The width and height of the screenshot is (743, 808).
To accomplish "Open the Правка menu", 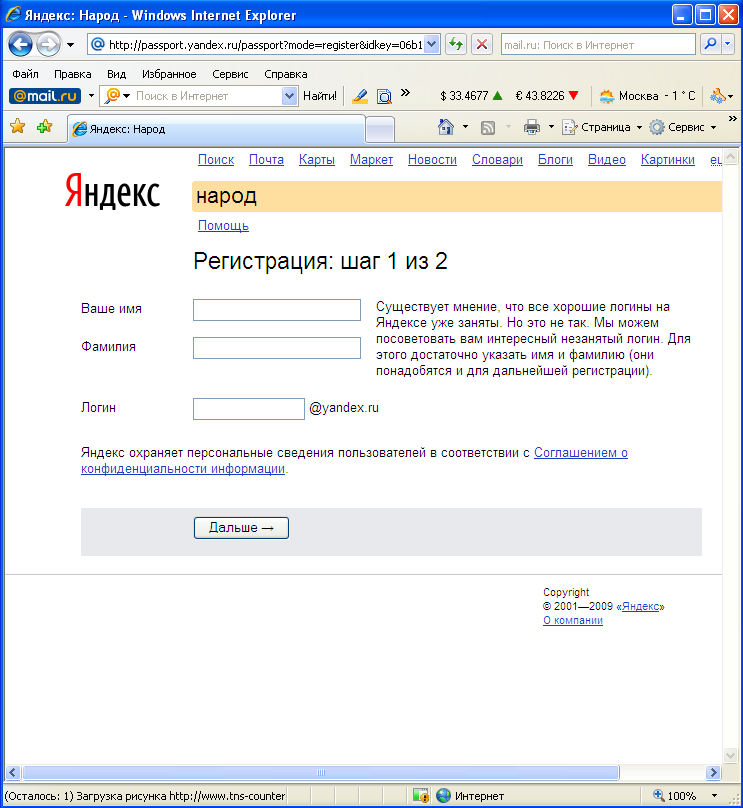I will (73, 74).
